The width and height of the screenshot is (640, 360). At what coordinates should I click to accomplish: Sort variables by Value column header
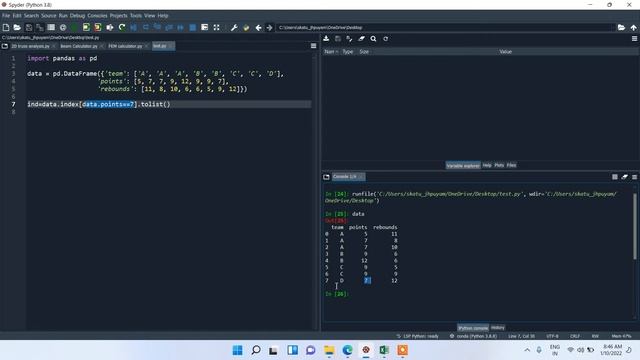505,52
